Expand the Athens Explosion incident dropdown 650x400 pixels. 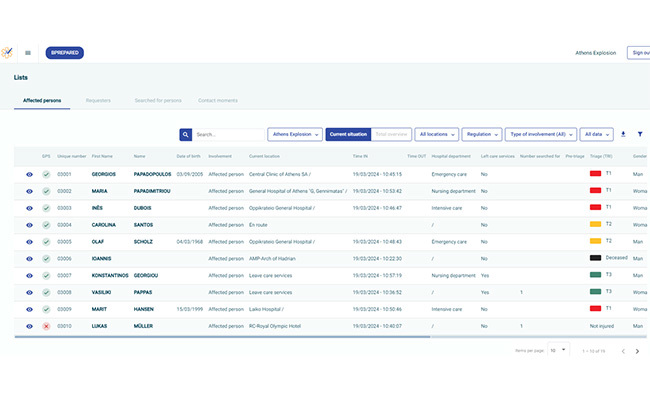pos(294,134)
